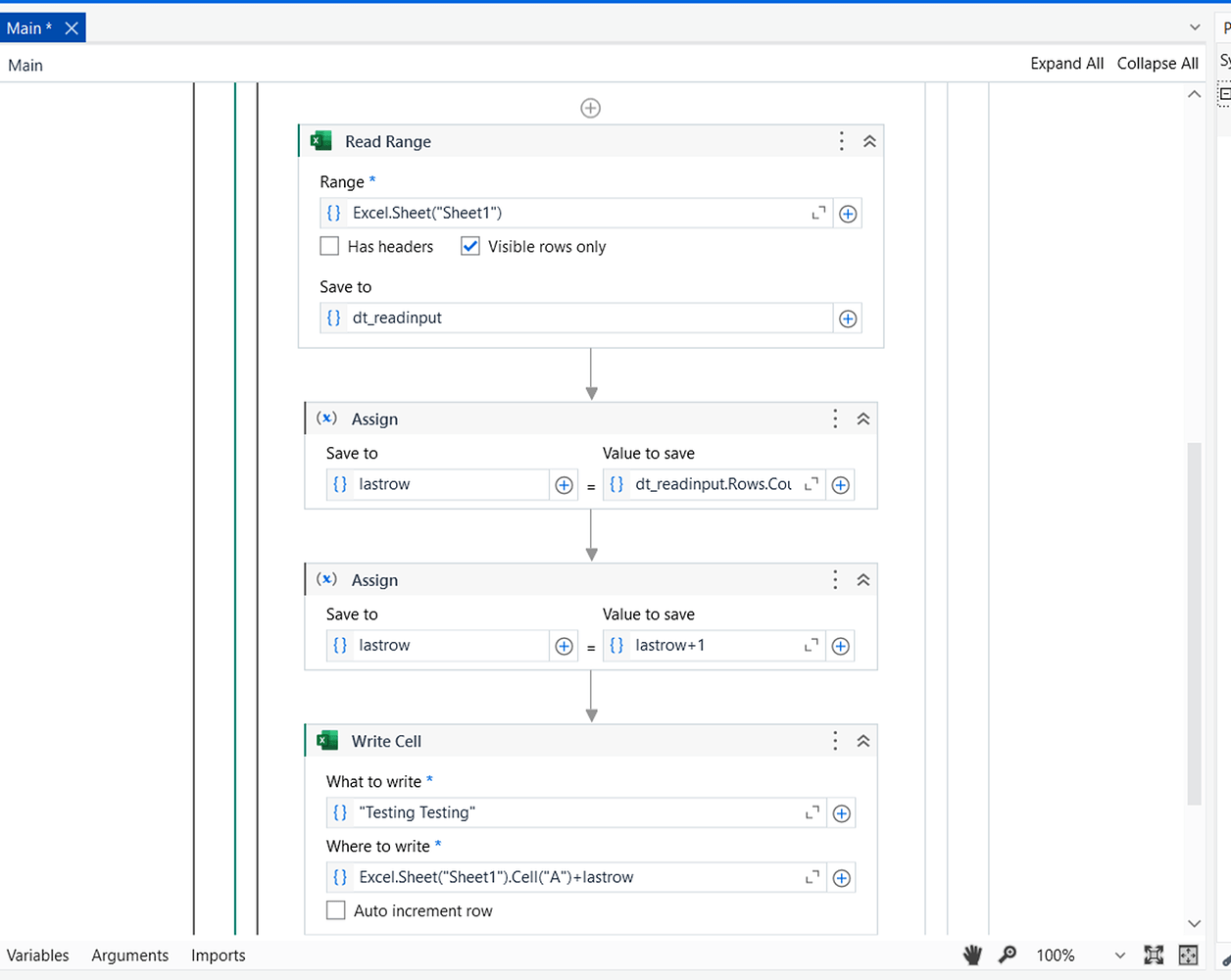Switch to the Variables tab
Viewport: 1231px width, 980px height.
coord(38,955)
